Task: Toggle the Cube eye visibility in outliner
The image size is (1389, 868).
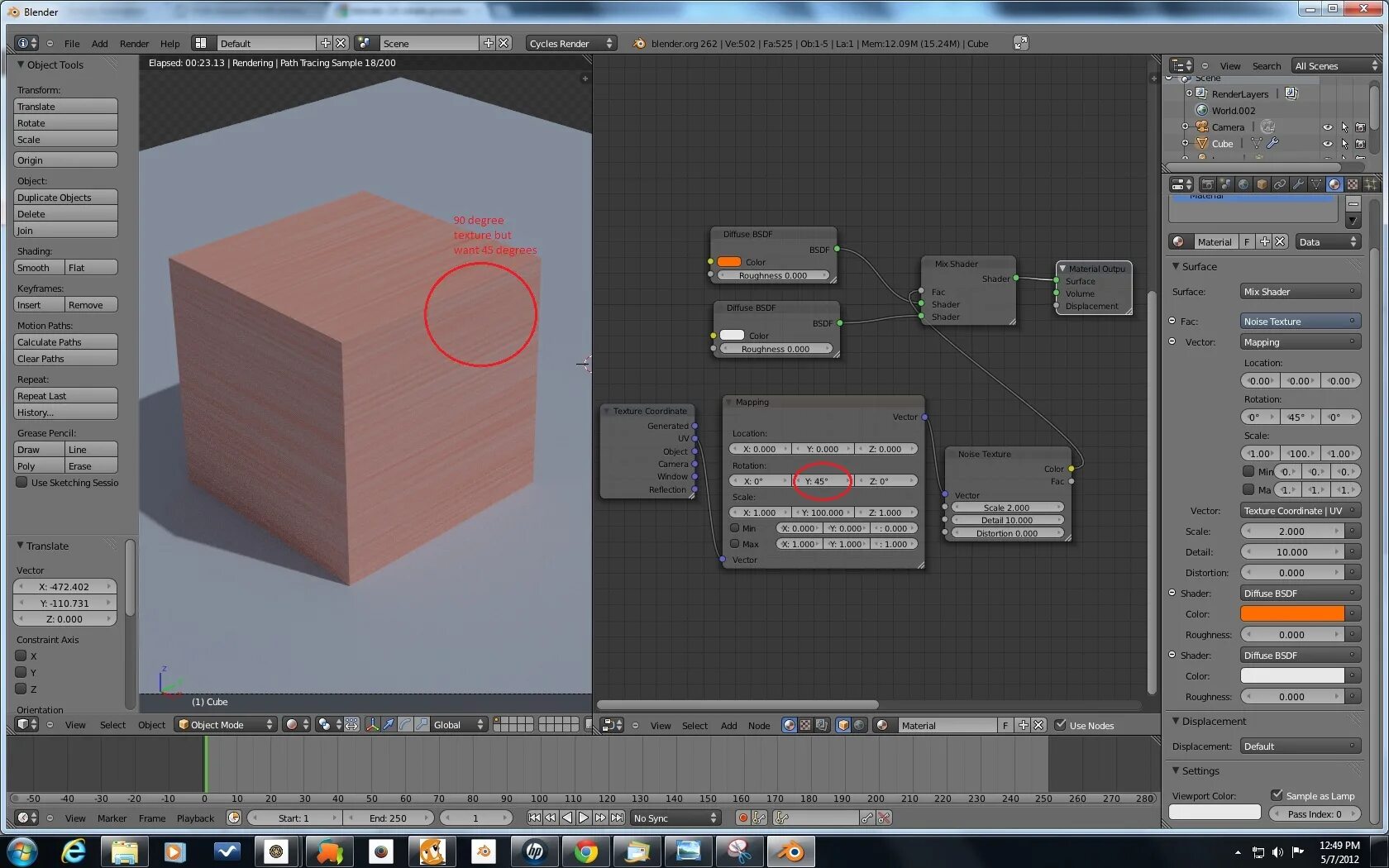Action: click(1328, 144)
